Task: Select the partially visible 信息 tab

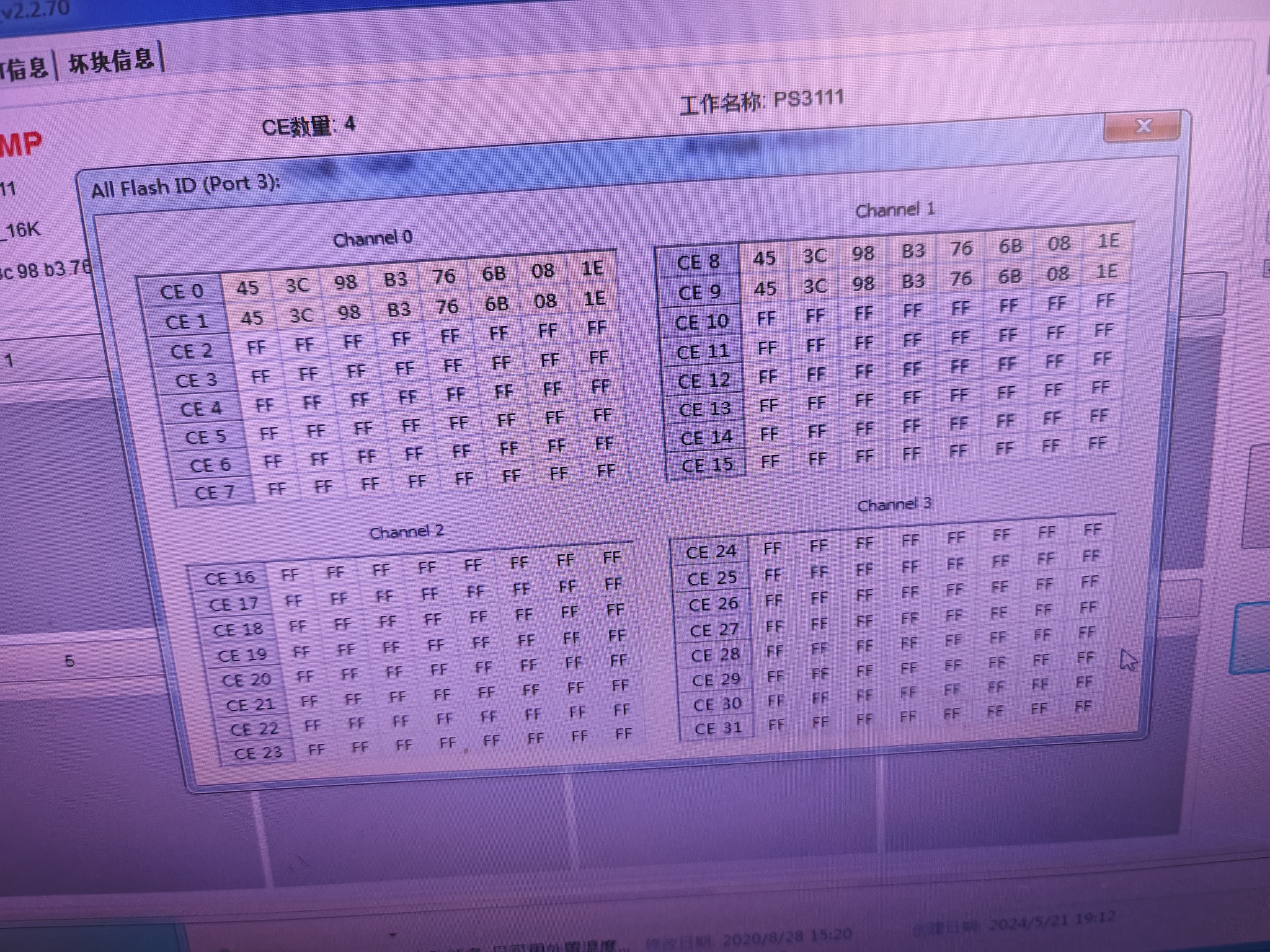Action: pos(25,67)
